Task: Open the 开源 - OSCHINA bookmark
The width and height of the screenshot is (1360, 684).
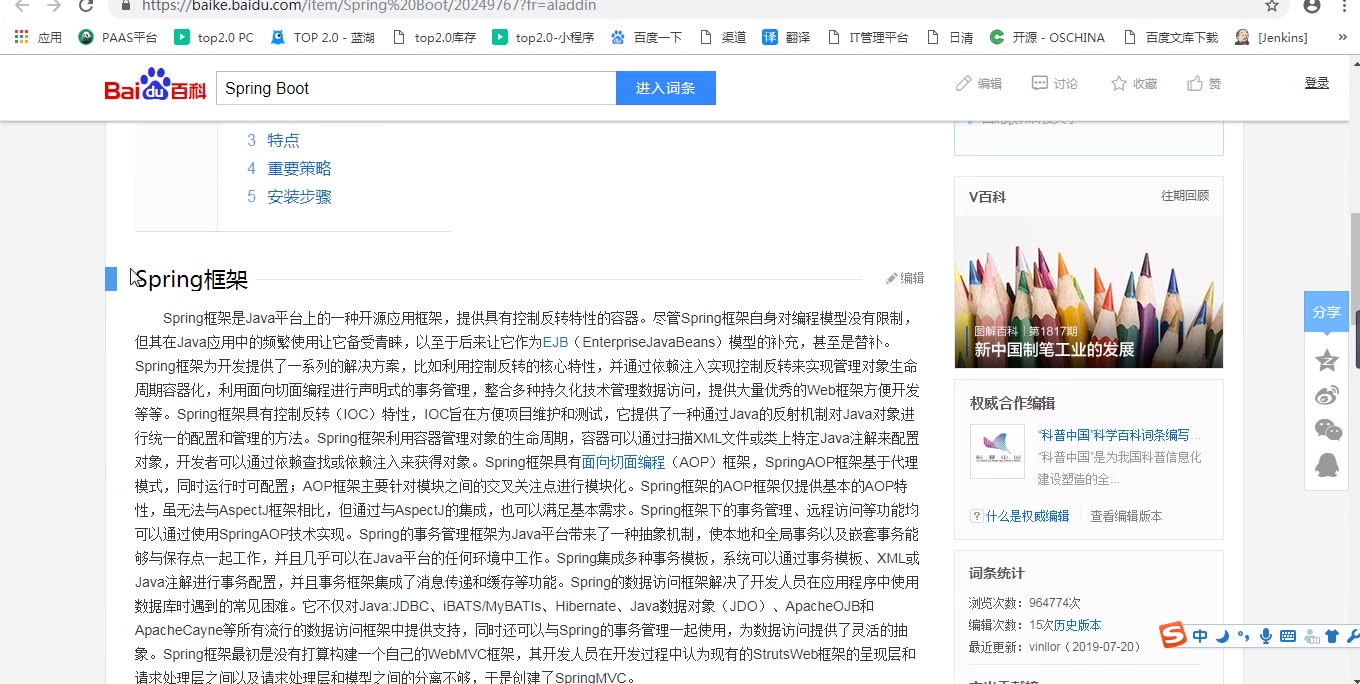Action: (x=1047, y=37)
